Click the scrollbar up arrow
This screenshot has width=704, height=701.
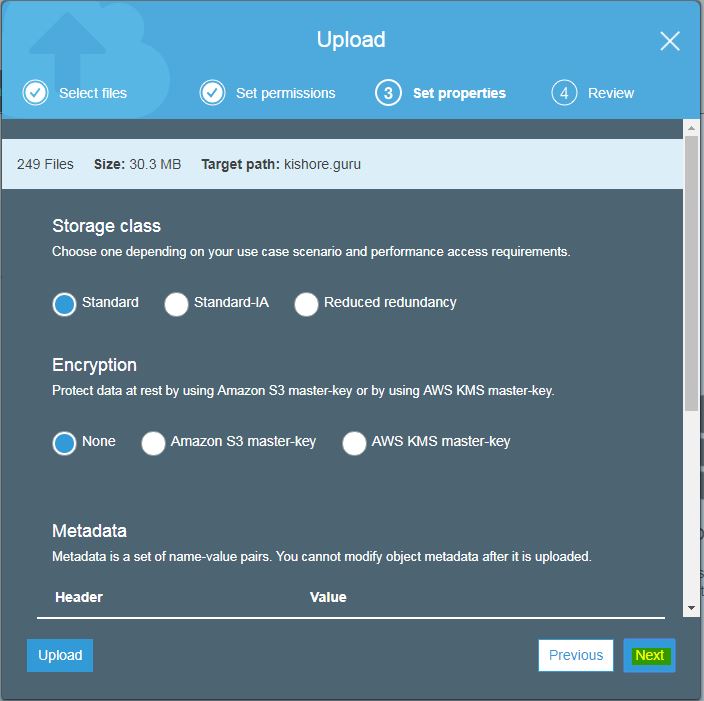(691, 128)
